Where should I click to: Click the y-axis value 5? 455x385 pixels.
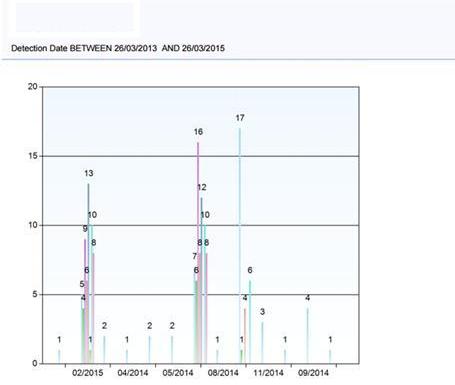tap(35, 294)
